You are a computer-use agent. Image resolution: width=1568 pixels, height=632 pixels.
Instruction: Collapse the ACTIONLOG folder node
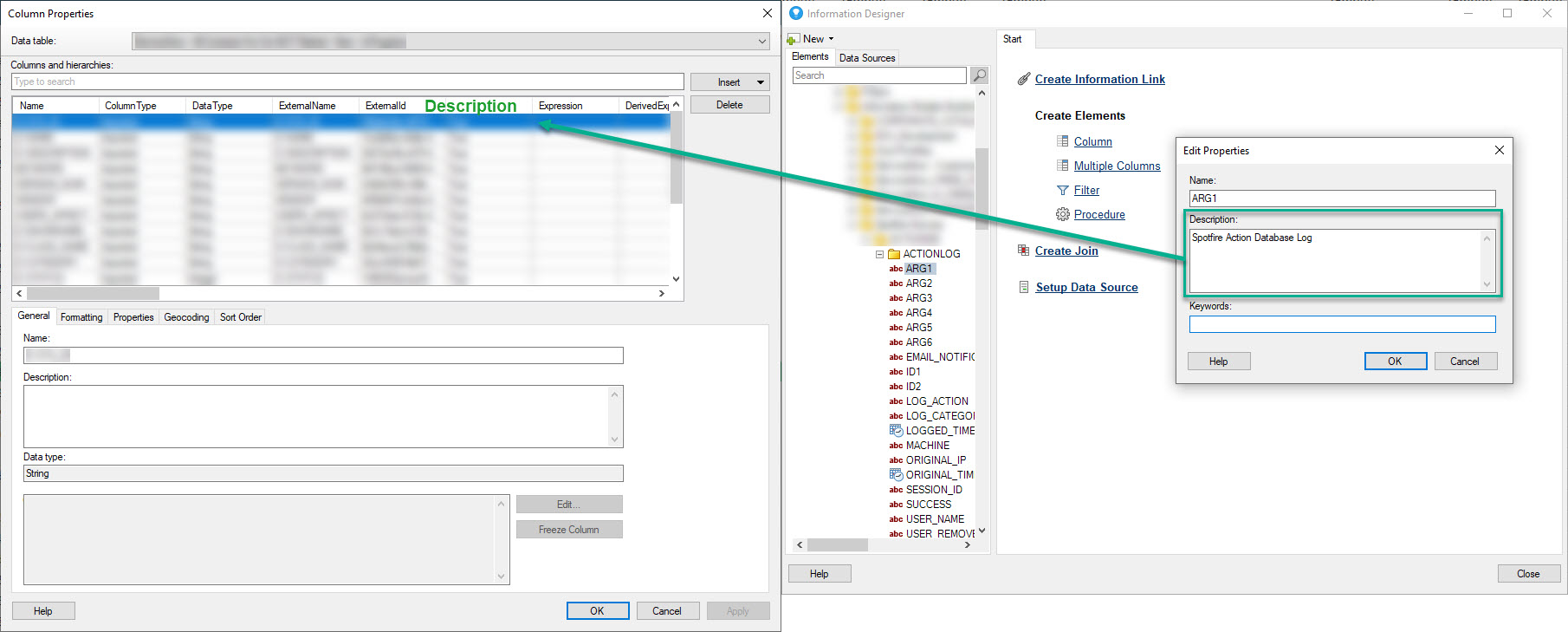tap(879, 254)
